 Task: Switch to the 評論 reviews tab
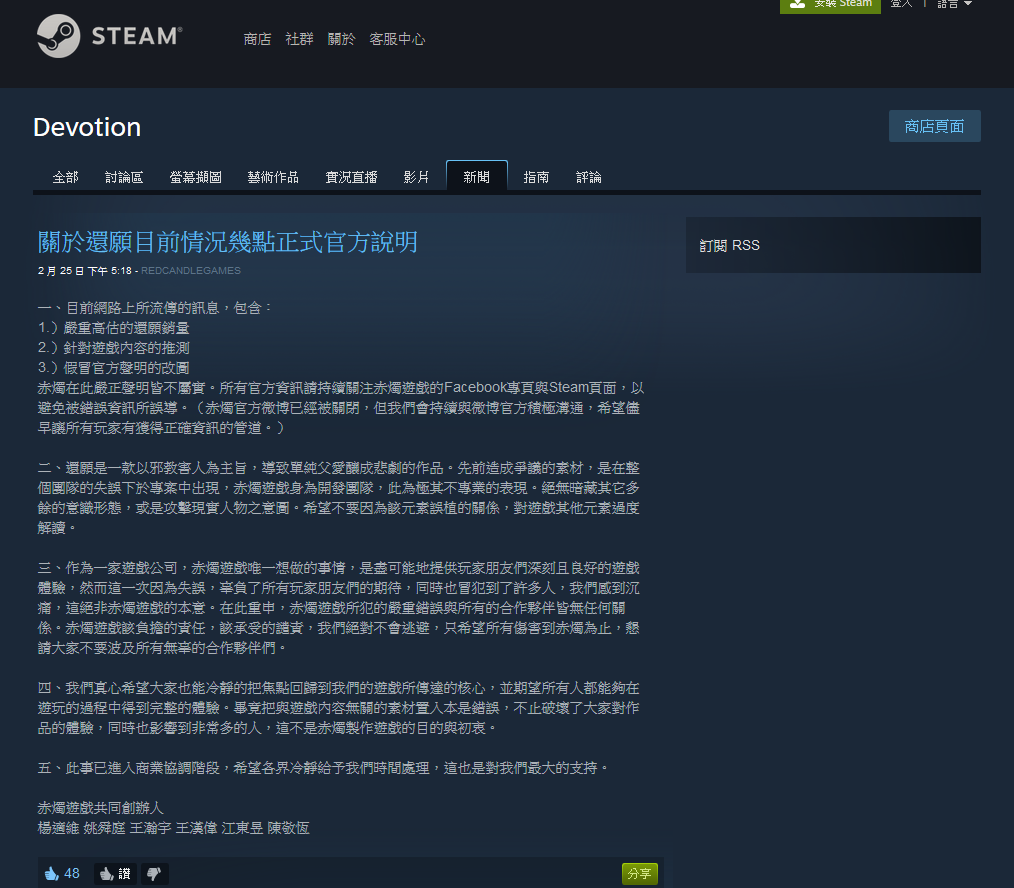tap(588, 177)
